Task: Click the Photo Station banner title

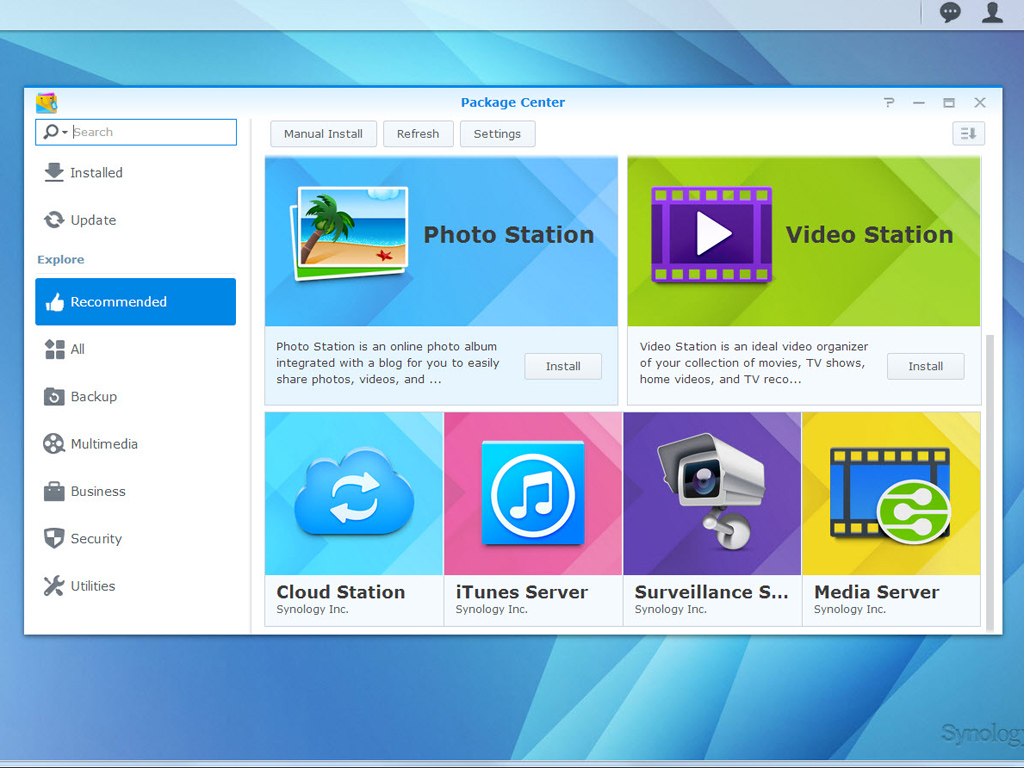Action: click(509, 234)
